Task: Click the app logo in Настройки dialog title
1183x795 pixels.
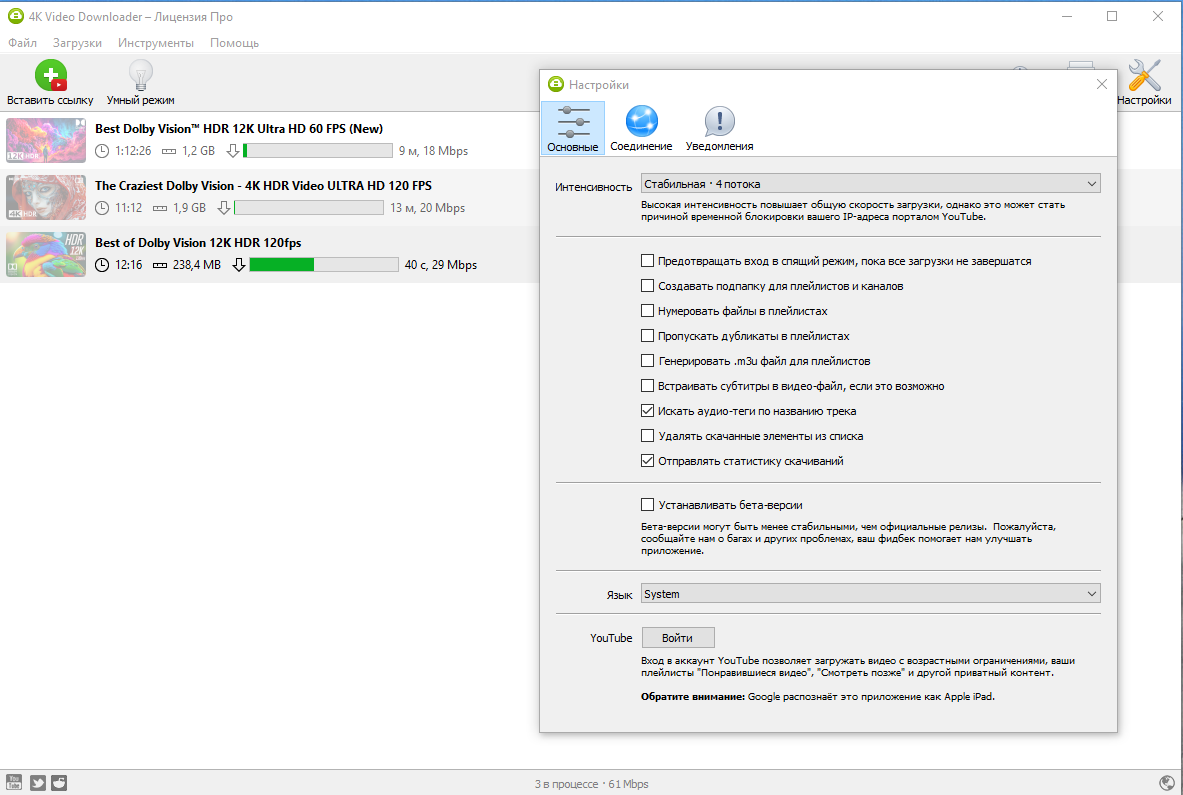Action: pos(556,84)
